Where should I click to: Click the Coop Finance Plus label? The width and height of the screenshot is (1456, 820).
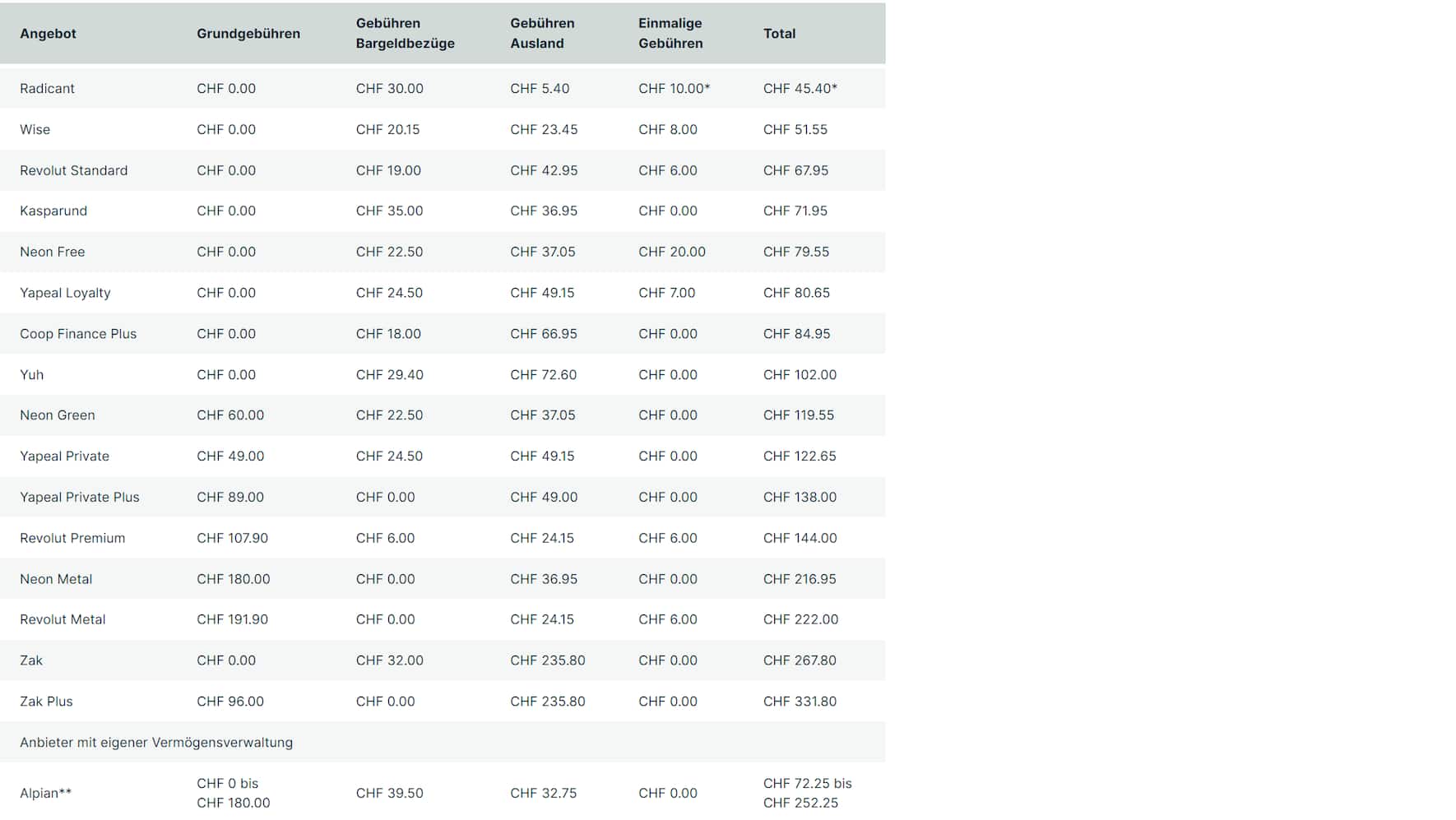click(x=78, y=334)
